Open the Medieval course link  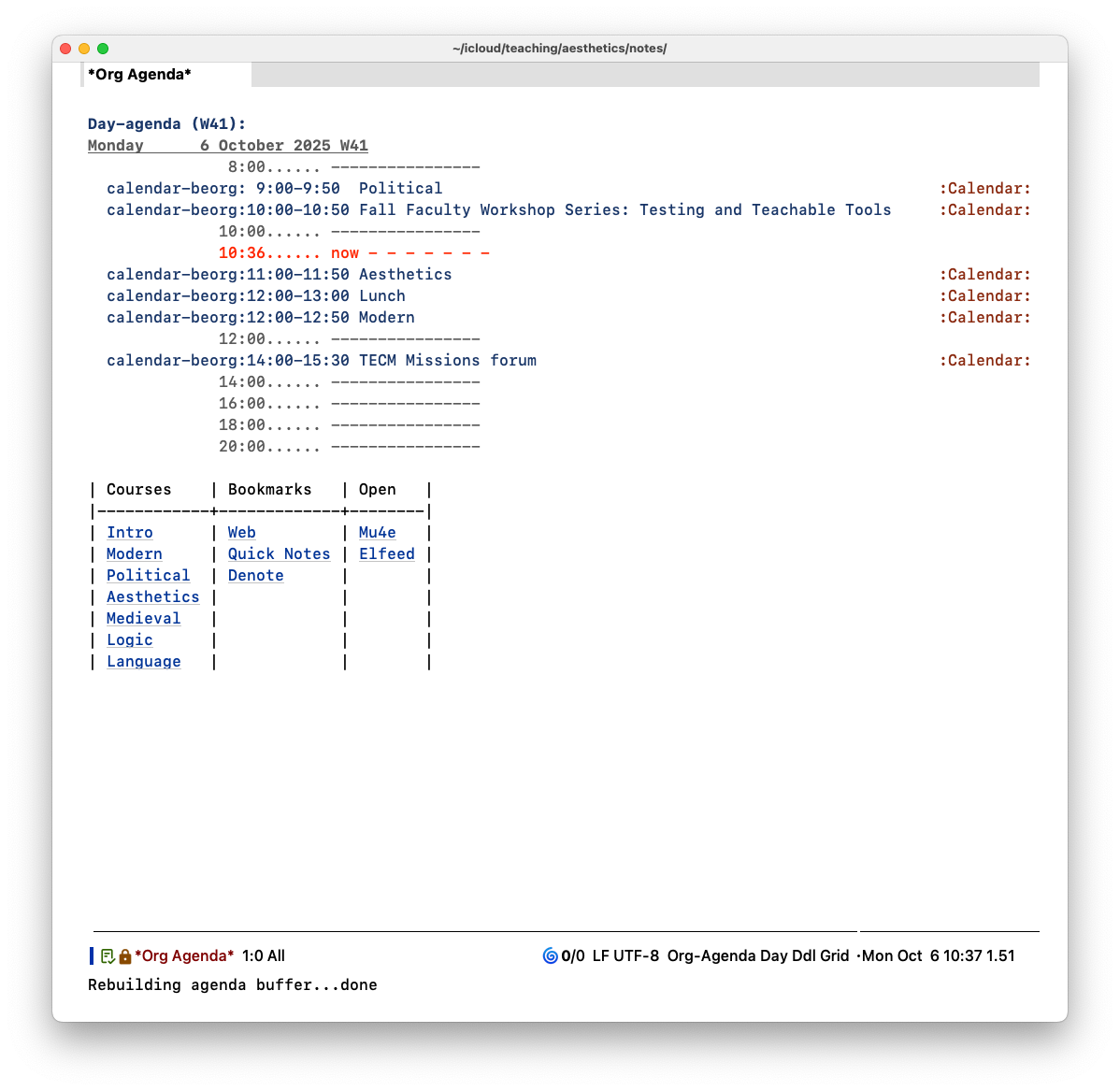[143, 619]
